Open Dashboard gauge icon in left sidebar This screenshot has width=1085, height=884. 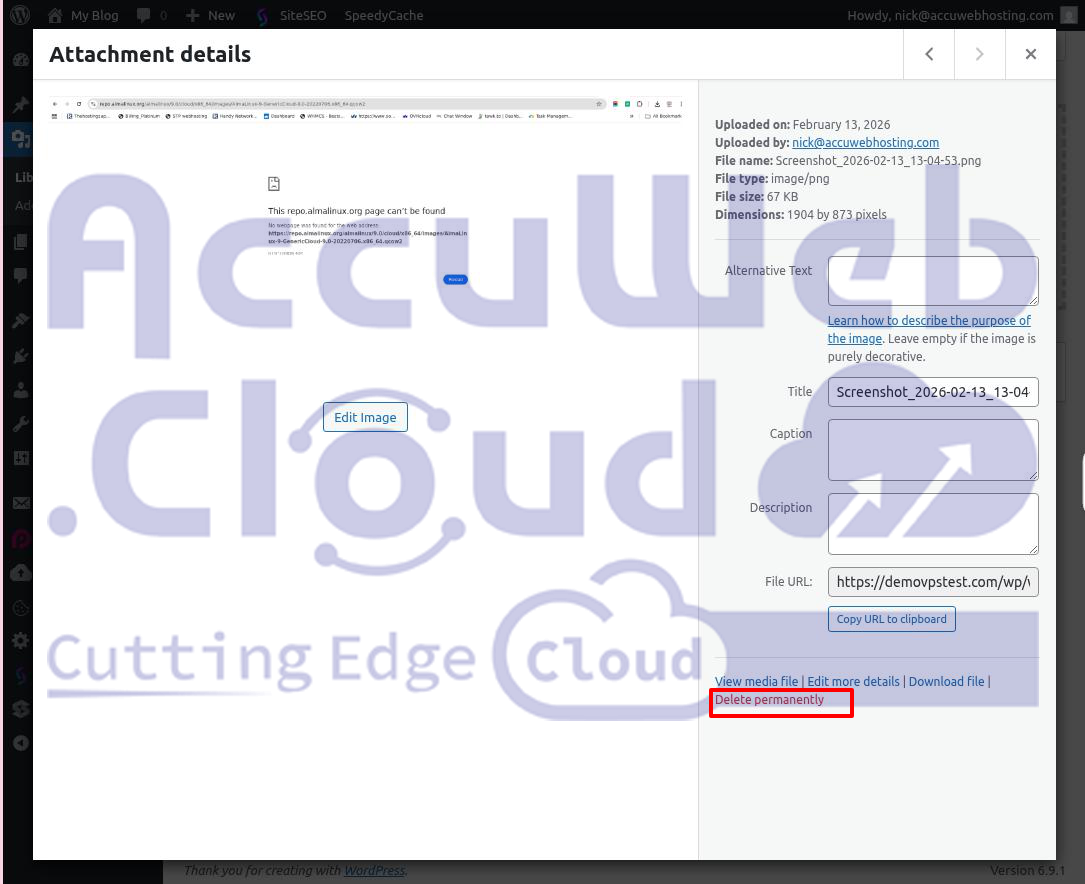pyautogui.click(x=20, y=60)
